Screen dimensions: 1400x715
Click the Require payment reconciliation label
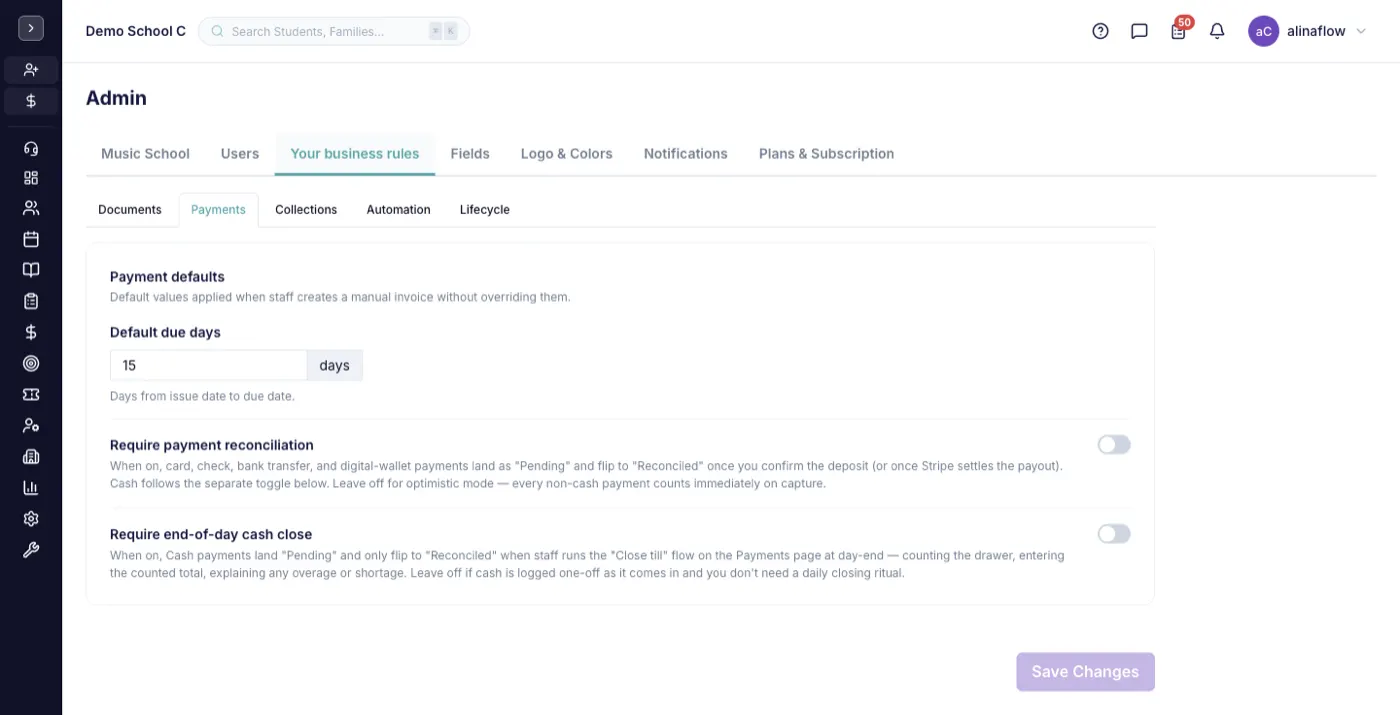[x=212, y=445]
